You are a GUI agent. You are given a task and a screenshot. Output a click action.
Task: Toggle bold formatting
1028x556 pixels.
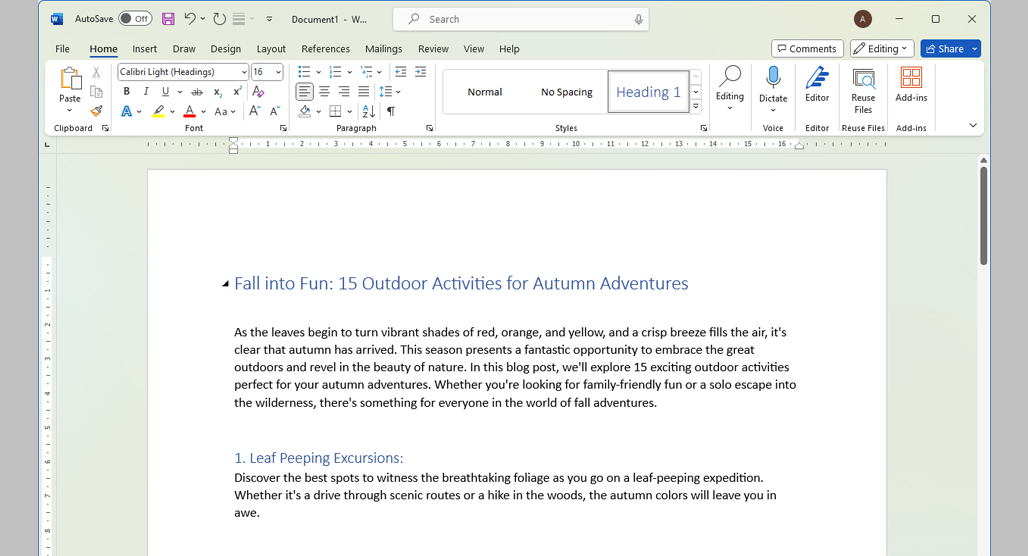click(x=127, y=91)
